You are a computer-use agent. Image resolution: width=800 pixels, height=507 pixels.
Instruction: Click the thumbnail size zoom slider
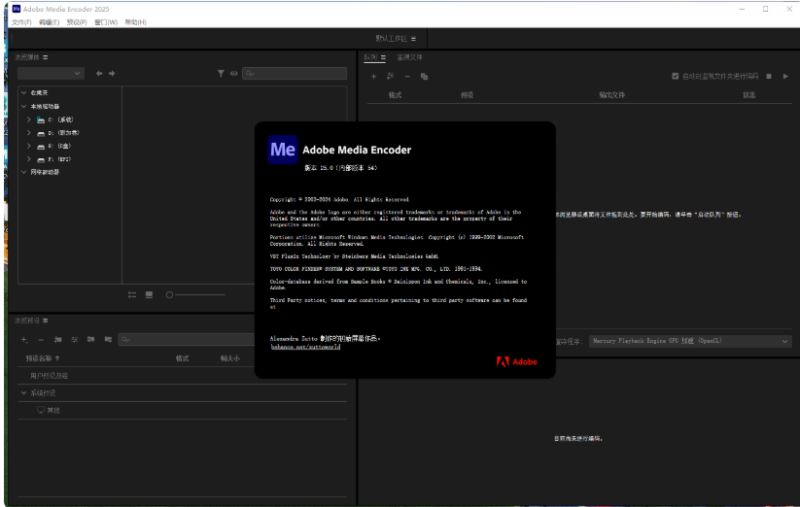pyautogui.click(x=195, y=295)
